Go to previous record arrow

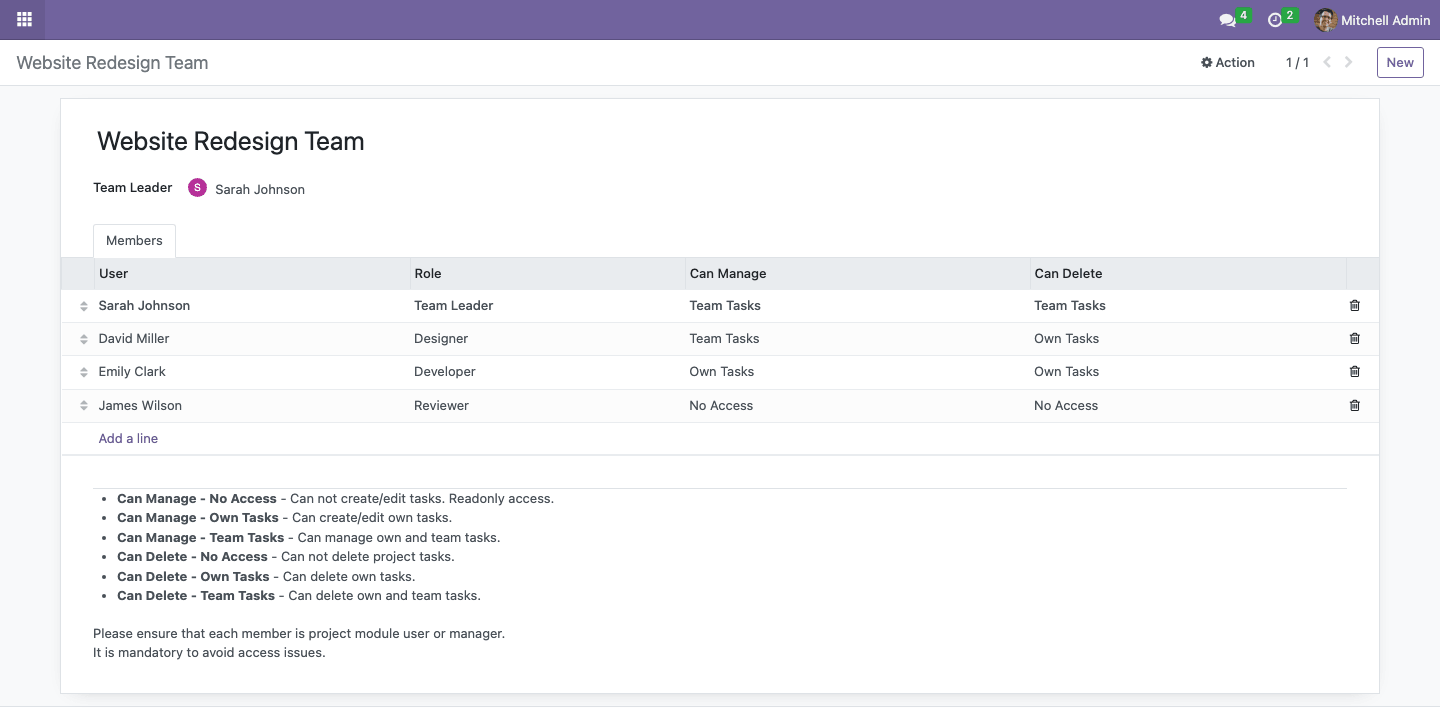[1327, 62]
